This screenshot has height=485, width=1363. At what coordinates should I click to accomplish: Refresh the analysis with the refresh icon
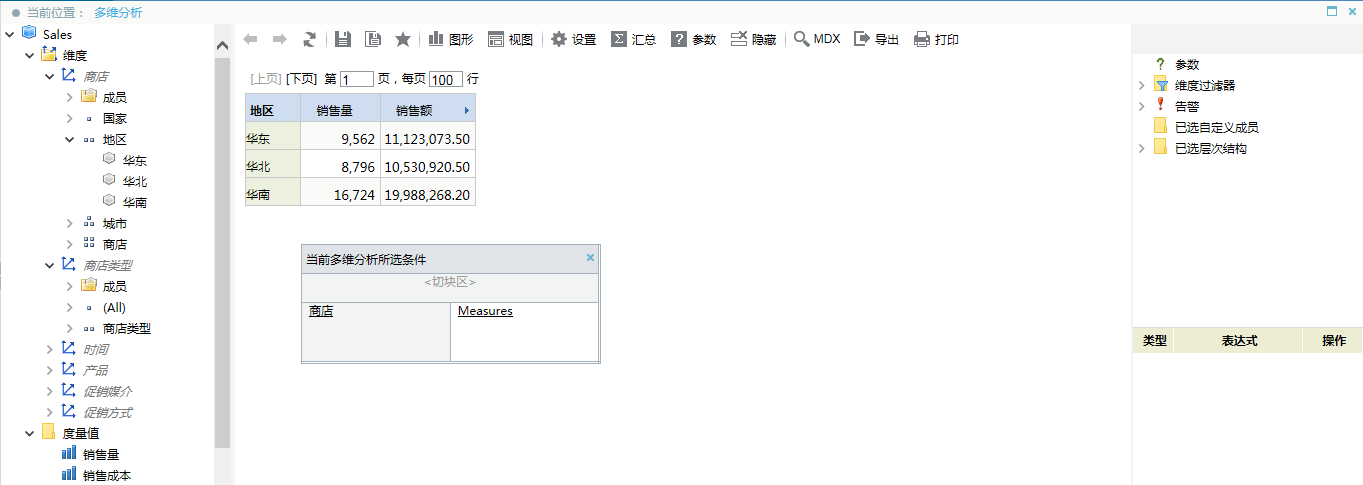[x=310, y=39]
